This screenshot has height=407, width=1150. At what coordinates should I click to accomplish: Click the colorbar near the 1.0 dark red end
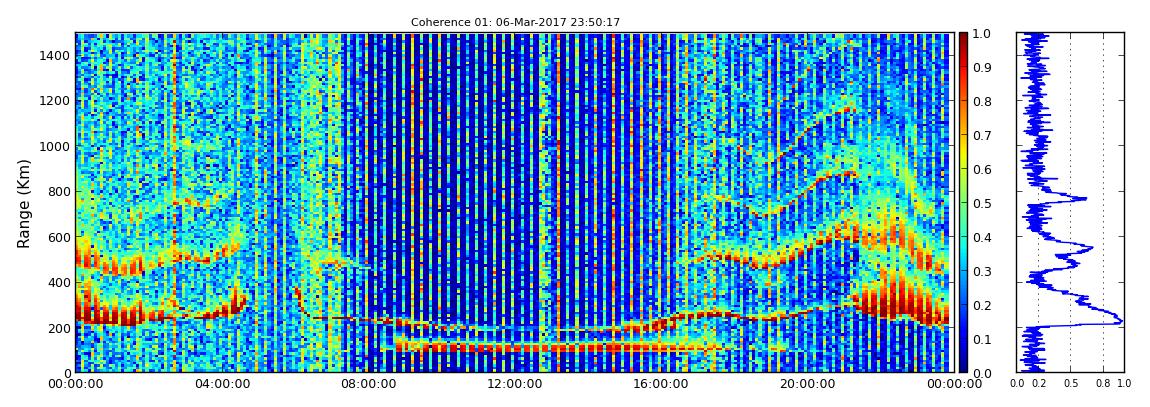963,38
